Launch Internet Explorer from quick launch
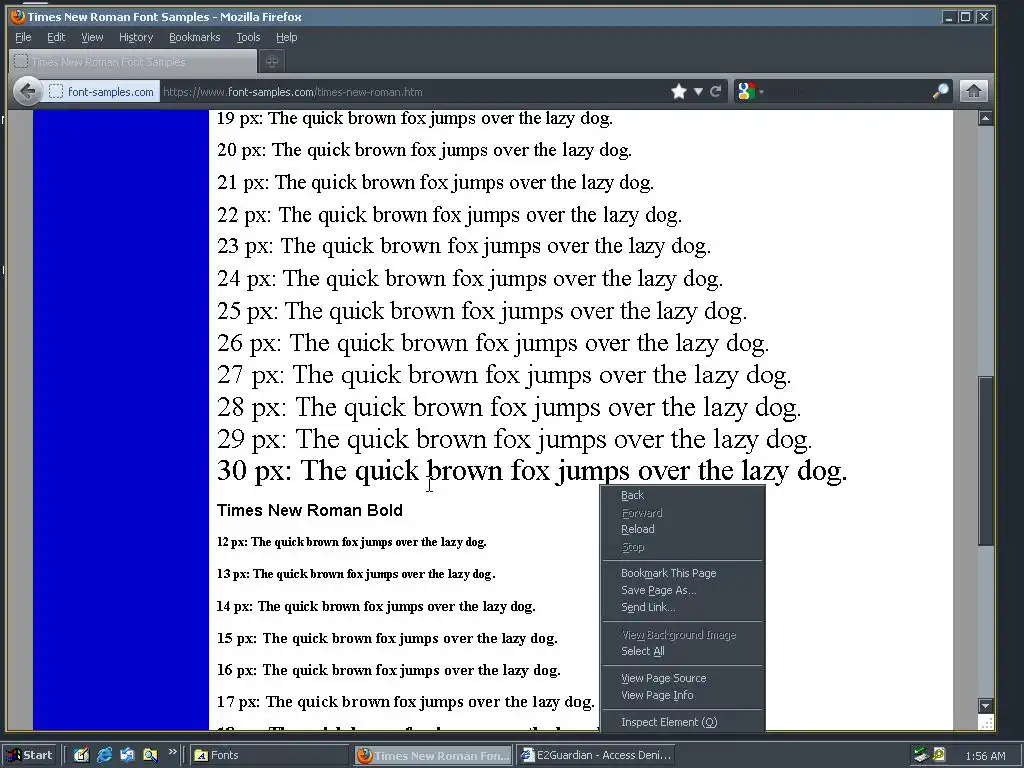Viewport: 1024px width, 768px height. (104, 755)
